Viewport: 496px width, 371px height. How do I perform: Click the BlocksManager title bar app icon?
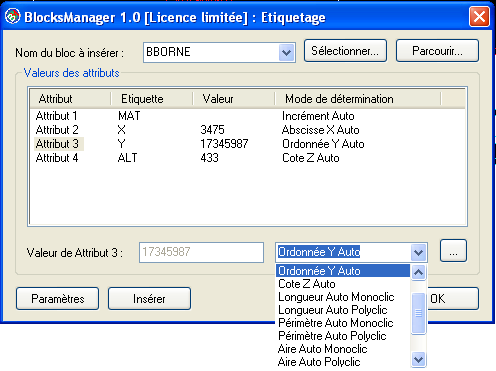tap(13, 17)
